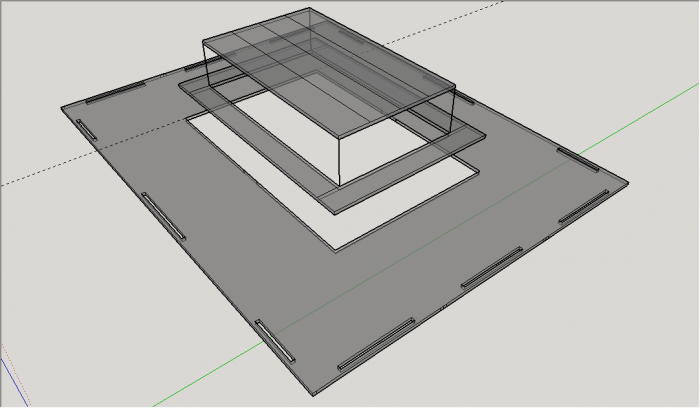Select the top face of the transparent box
This screenshot has height=408, width=700.
(x=330, y=70)
